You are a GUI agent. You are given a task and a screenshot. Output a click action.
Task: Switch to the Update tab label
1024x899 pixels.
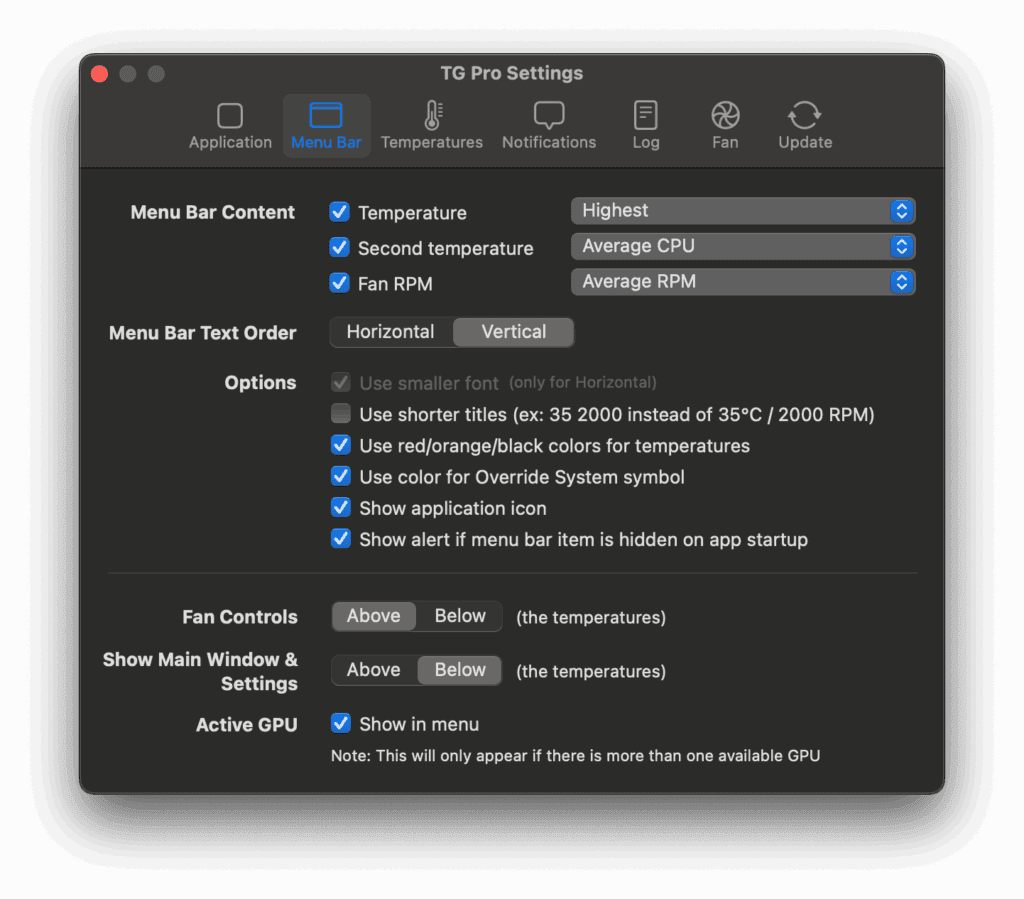click(805, 142)
